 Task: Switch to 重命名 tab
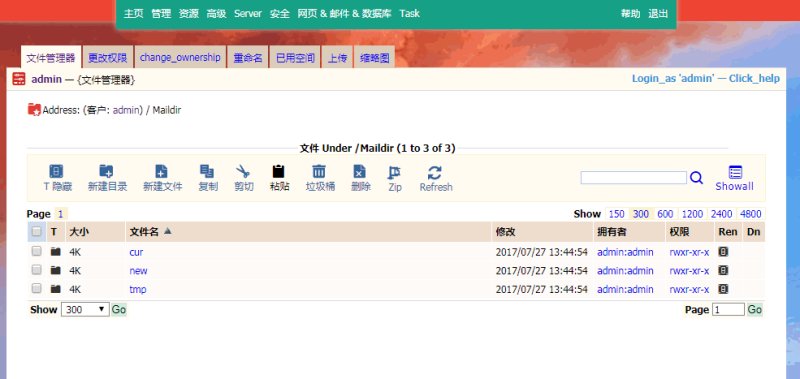(x=248, y=57)
